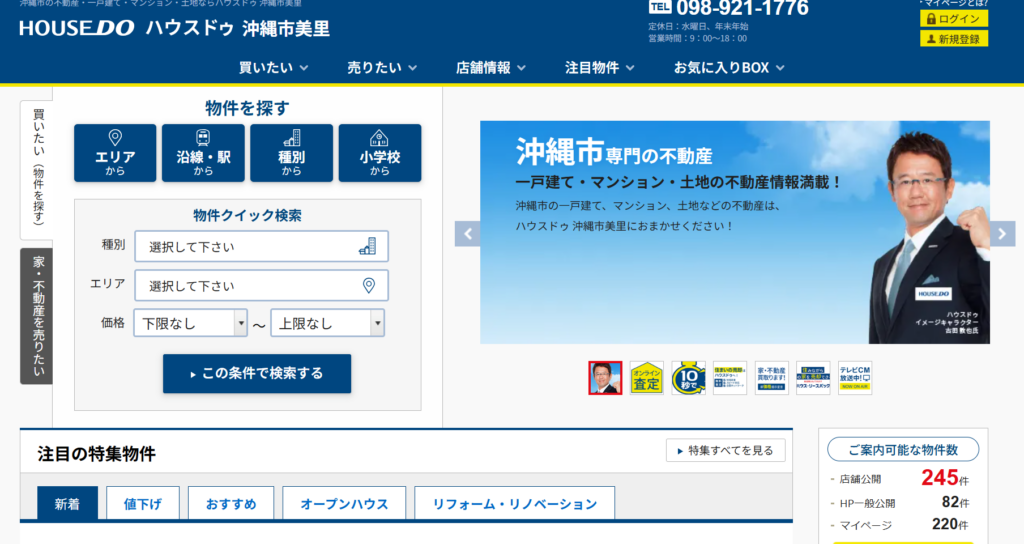The image size is (1024, 544).
Task: Switch to the 値下げ tab
Action: click(x=142, y=504)
